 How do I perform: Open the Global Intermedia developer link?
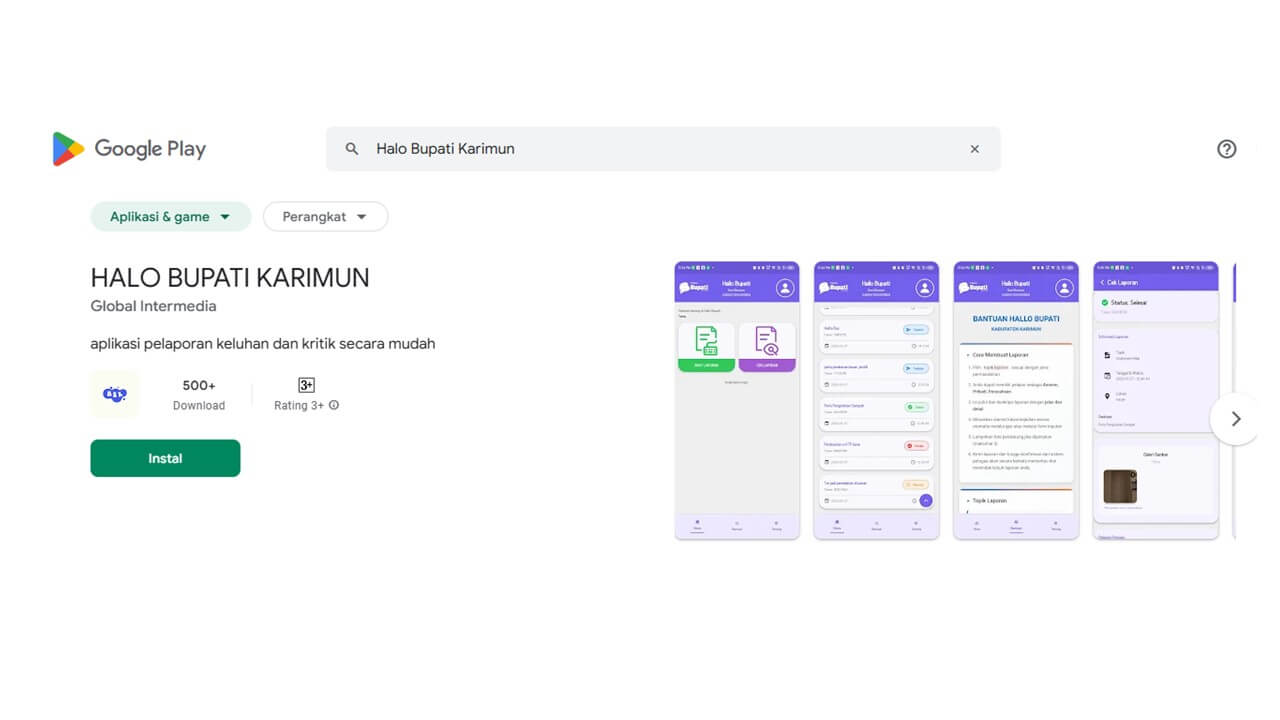click(x=153, y=306)
